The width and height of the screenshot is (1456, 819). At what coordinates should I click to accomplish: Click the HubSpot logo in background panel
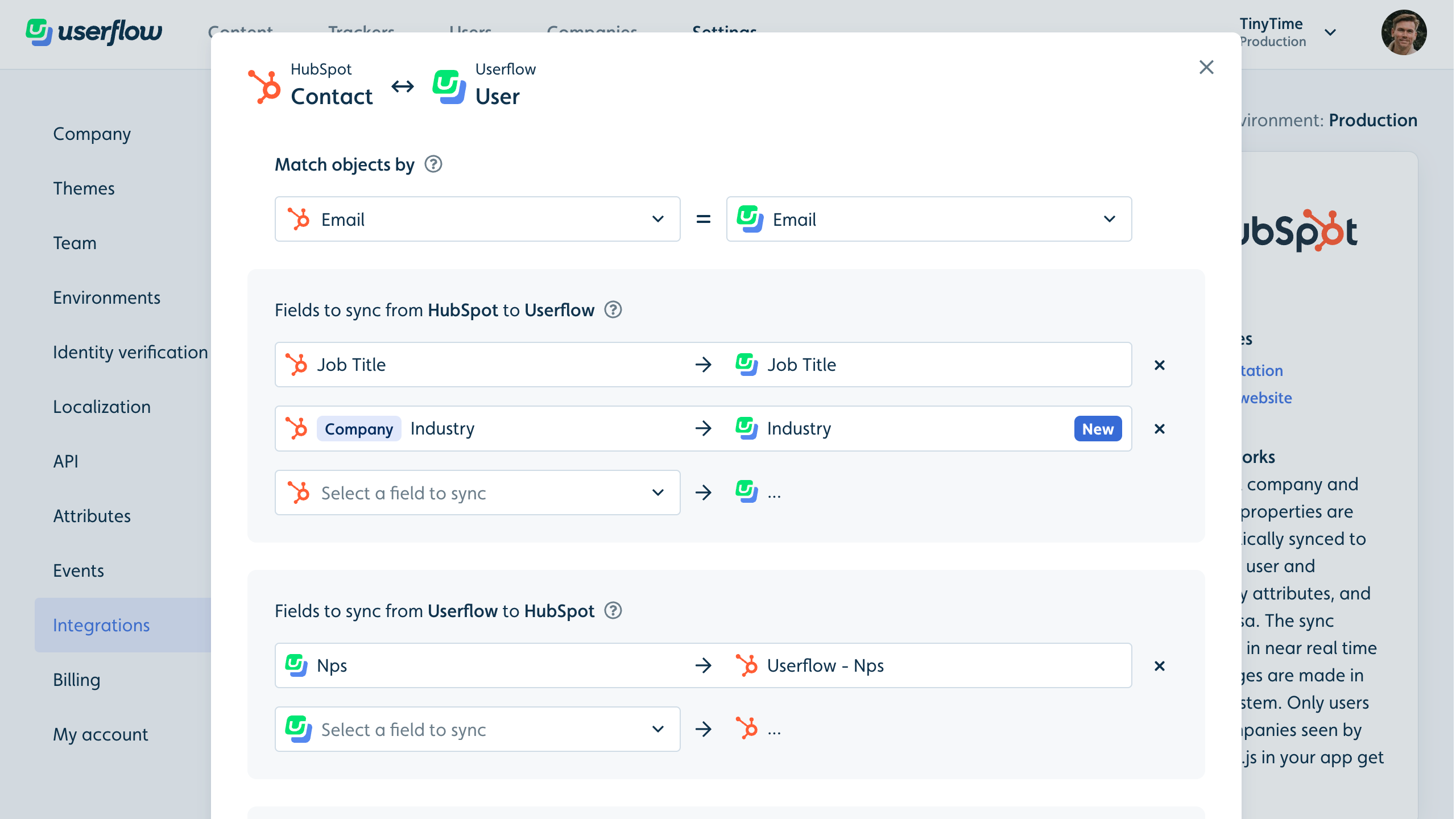[1300, 231]
